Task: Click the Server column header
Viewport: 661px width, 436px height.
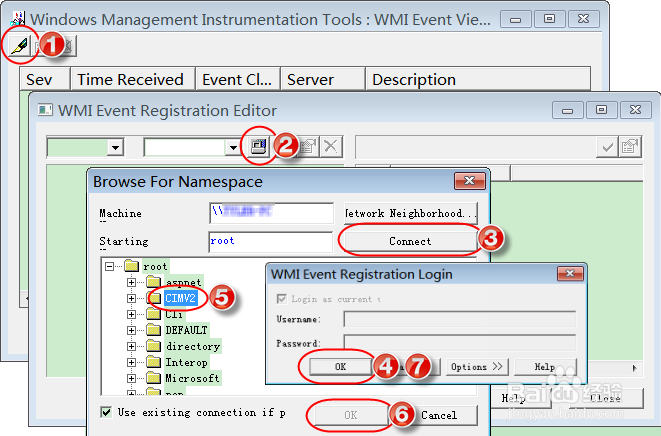Action: [323, 79]
